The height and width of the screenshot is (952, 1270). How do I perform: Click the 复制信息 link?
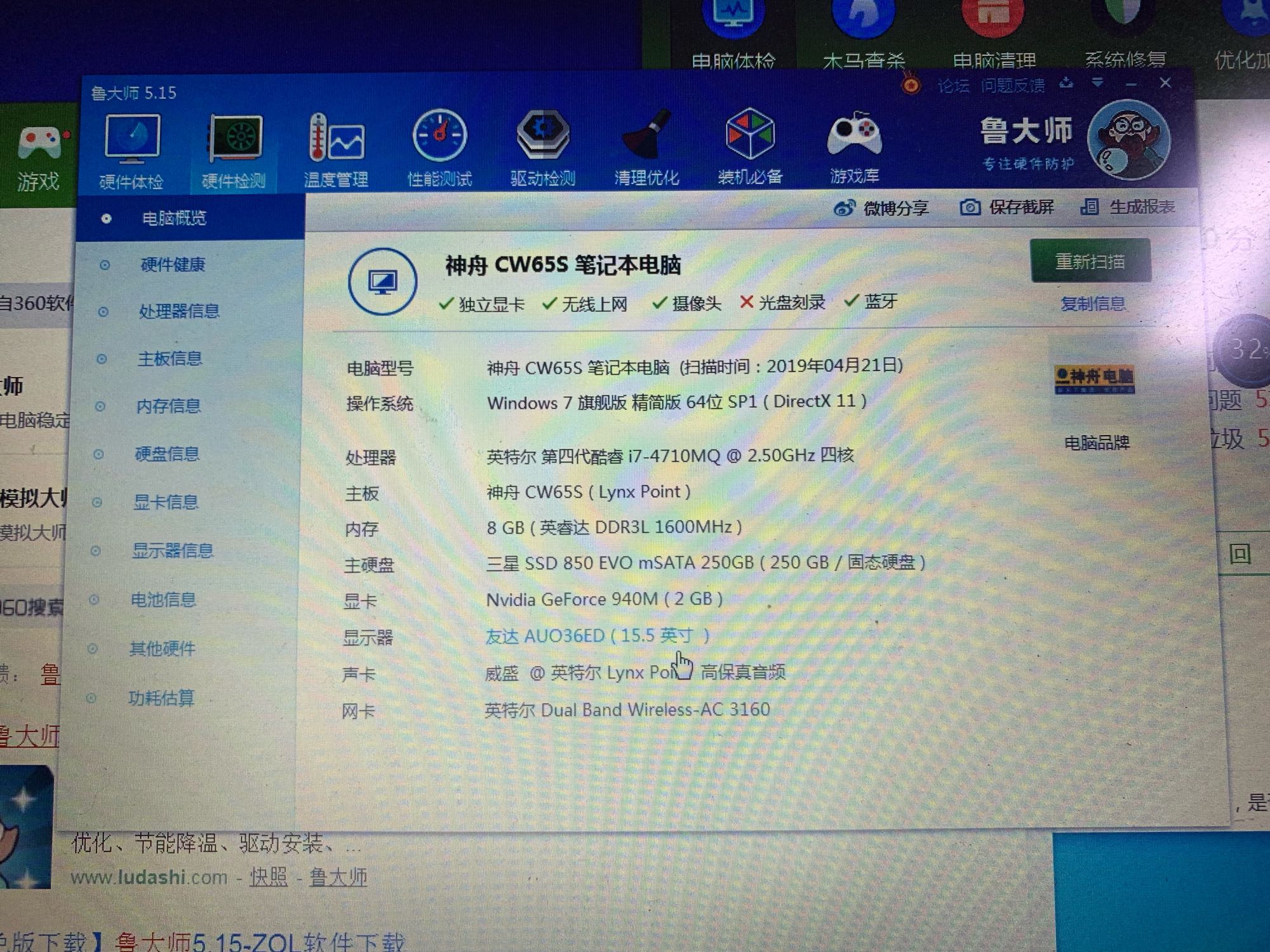click(x=1092, y=304)
